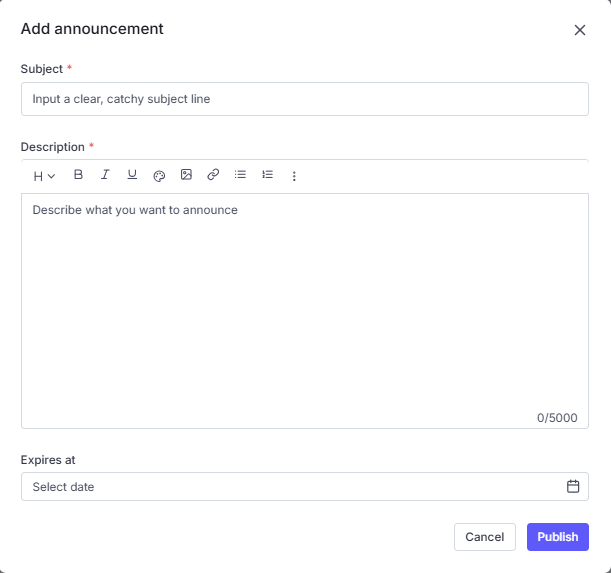Open the text color palette
The image size is (611, 573).
click(x=159, y=175)
